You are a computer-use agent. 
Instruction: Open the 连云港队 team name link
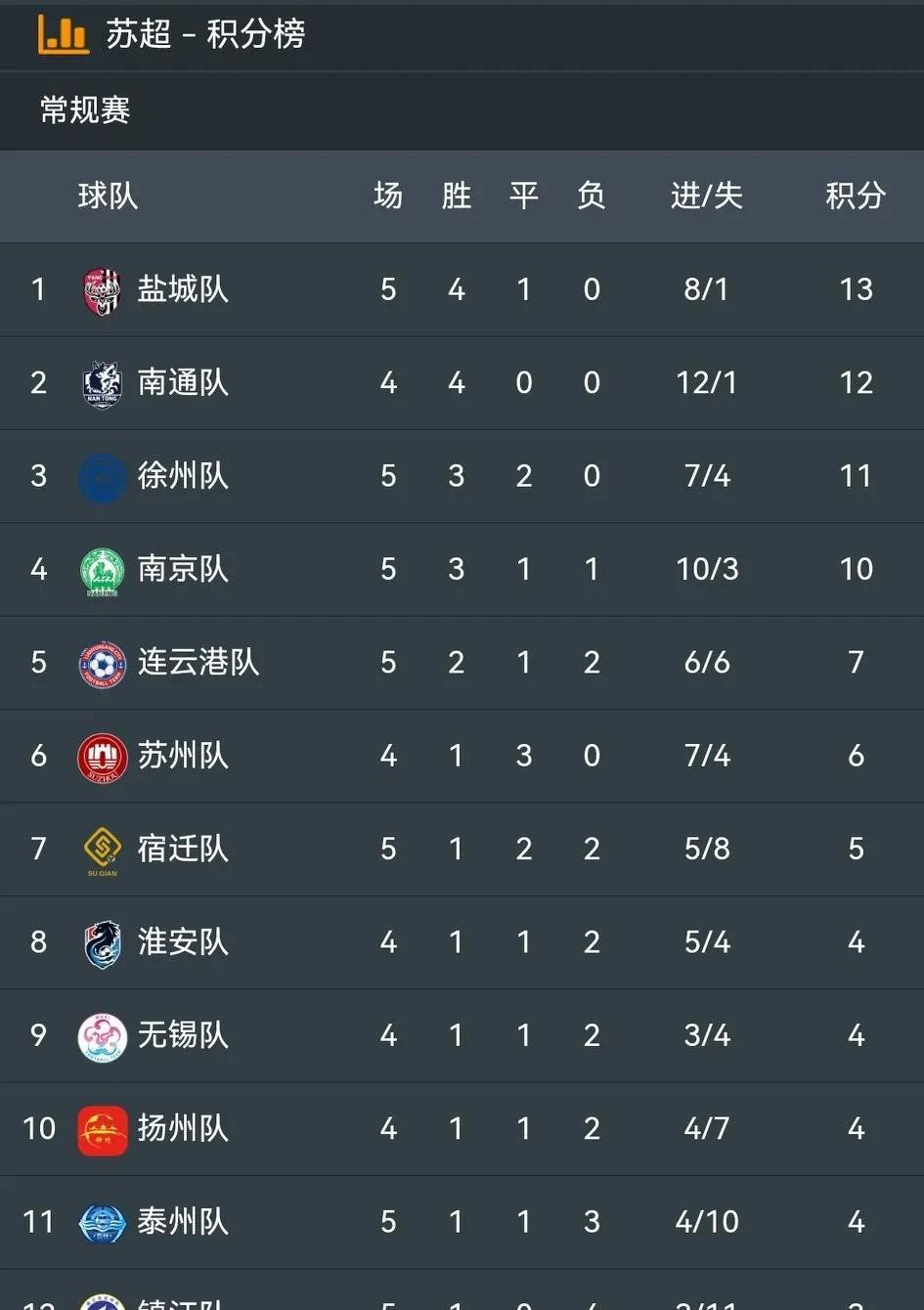(x=198, y=662)
